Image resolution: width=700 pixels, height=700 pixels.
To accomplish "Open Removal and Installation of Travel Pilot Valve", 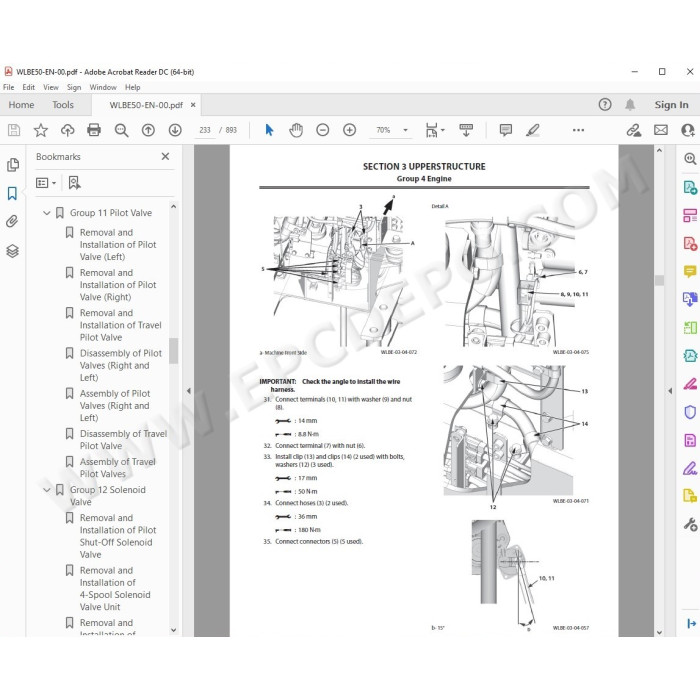I will click(x=121, y=325).
